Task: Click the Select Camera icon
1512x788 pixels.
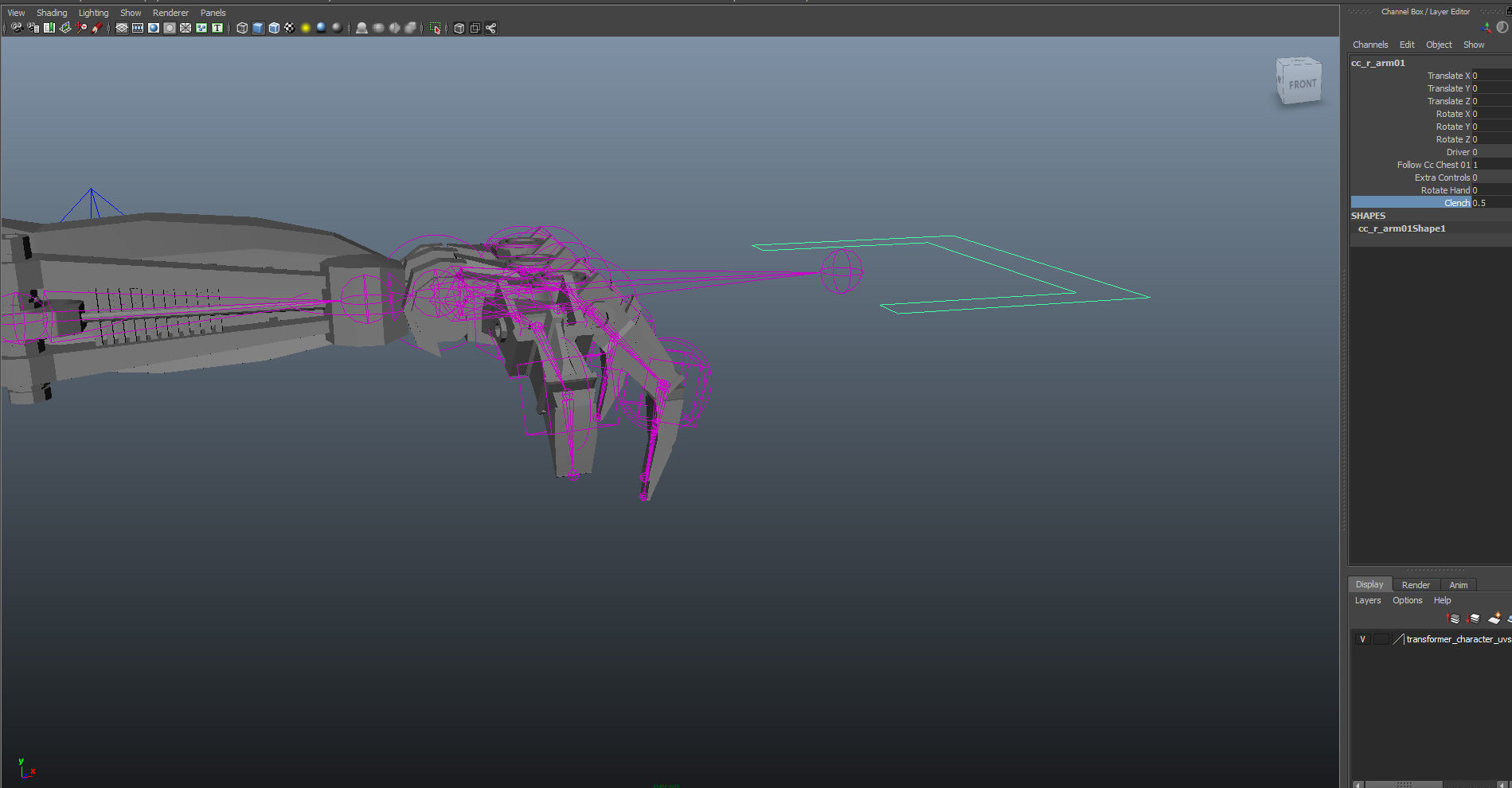Action: point(17,28)
